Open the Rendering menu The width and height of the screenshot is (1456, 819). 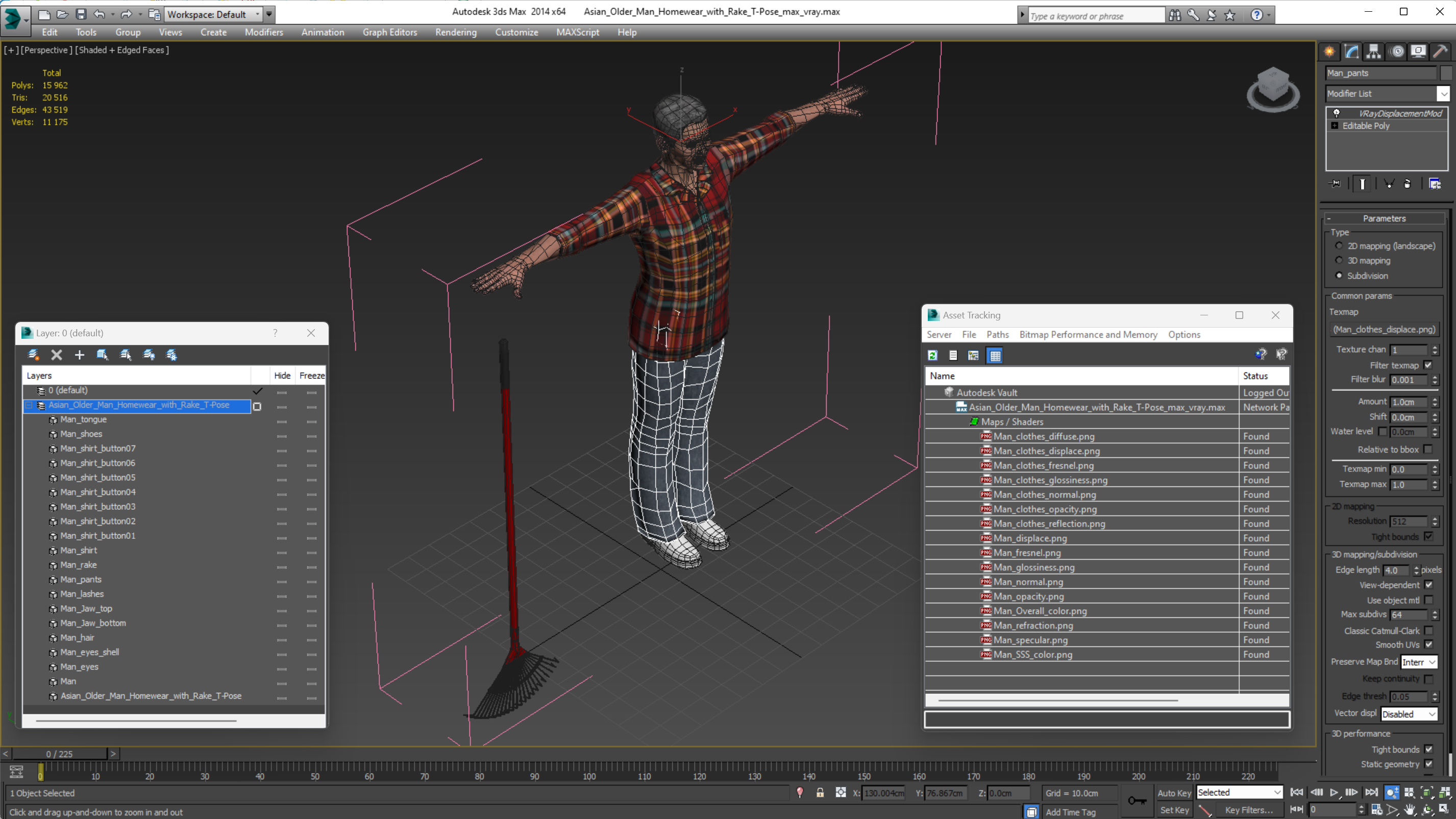click(x=456, y=32)
